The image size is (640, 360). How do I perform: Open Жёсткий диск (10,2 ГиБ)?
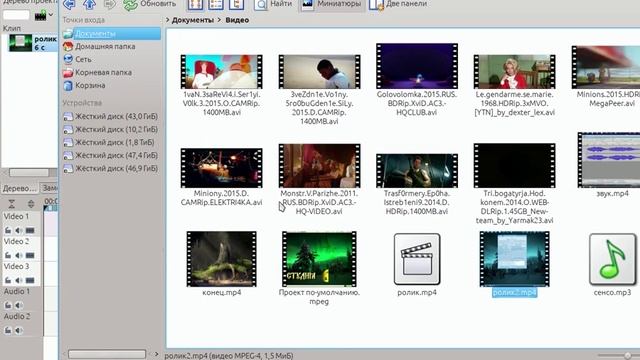[x=111, y=130]
